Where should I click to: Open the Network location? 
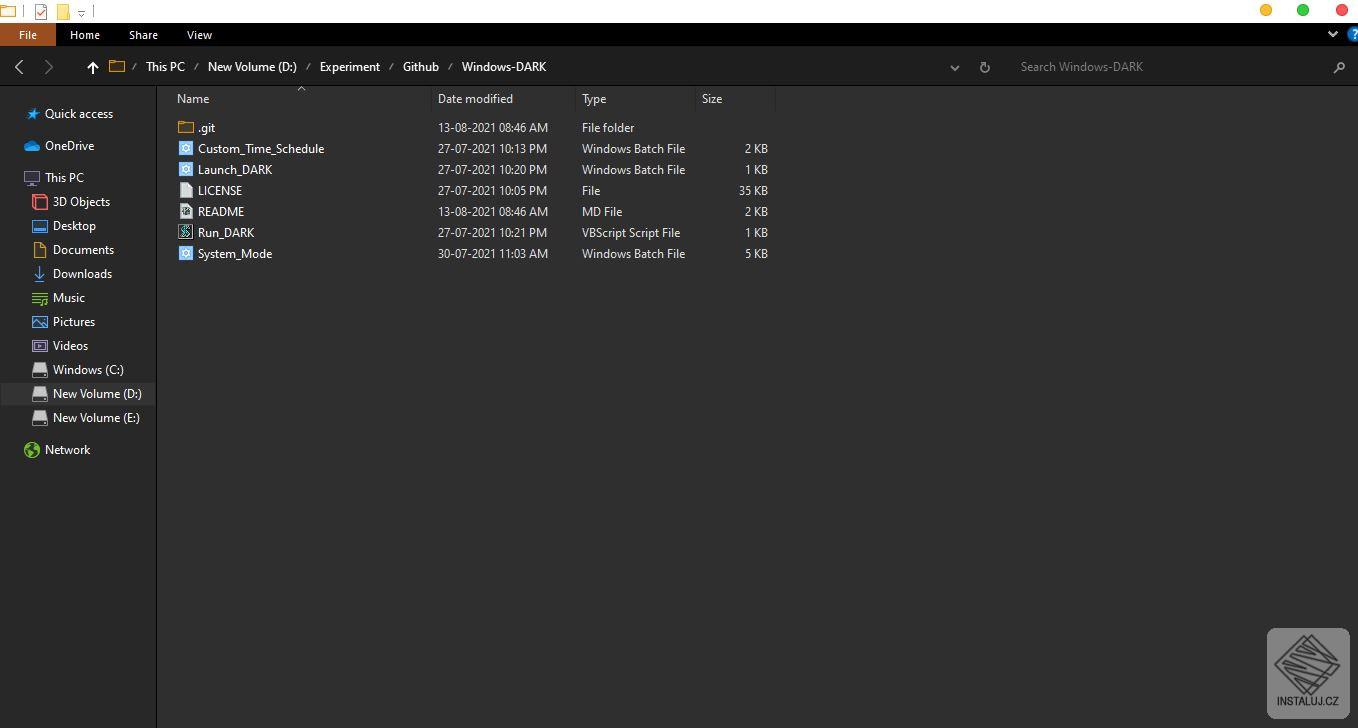[67, 449]
